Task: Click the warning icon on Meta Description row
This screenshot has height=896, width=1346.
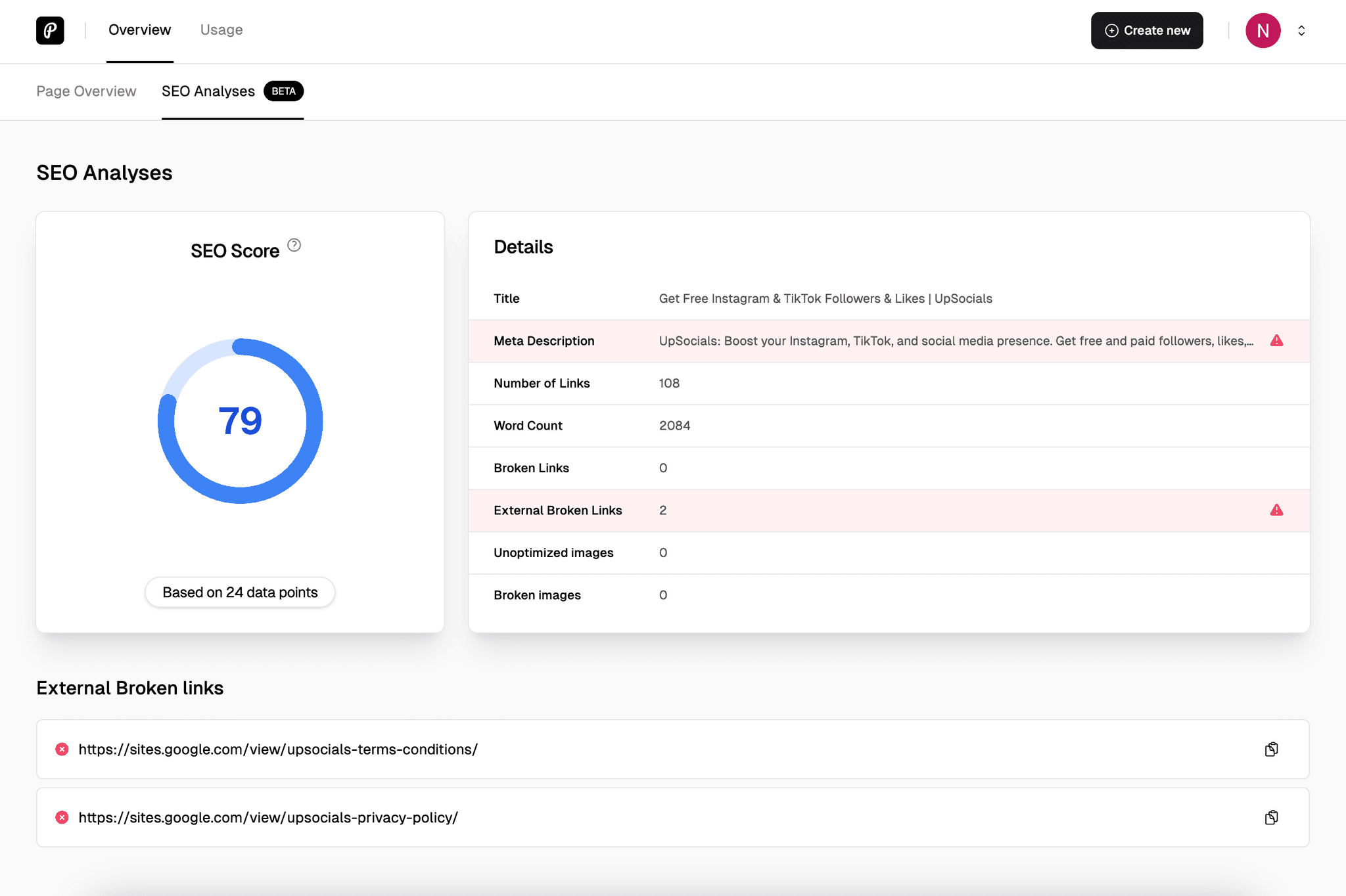Action: [1277, 340]
